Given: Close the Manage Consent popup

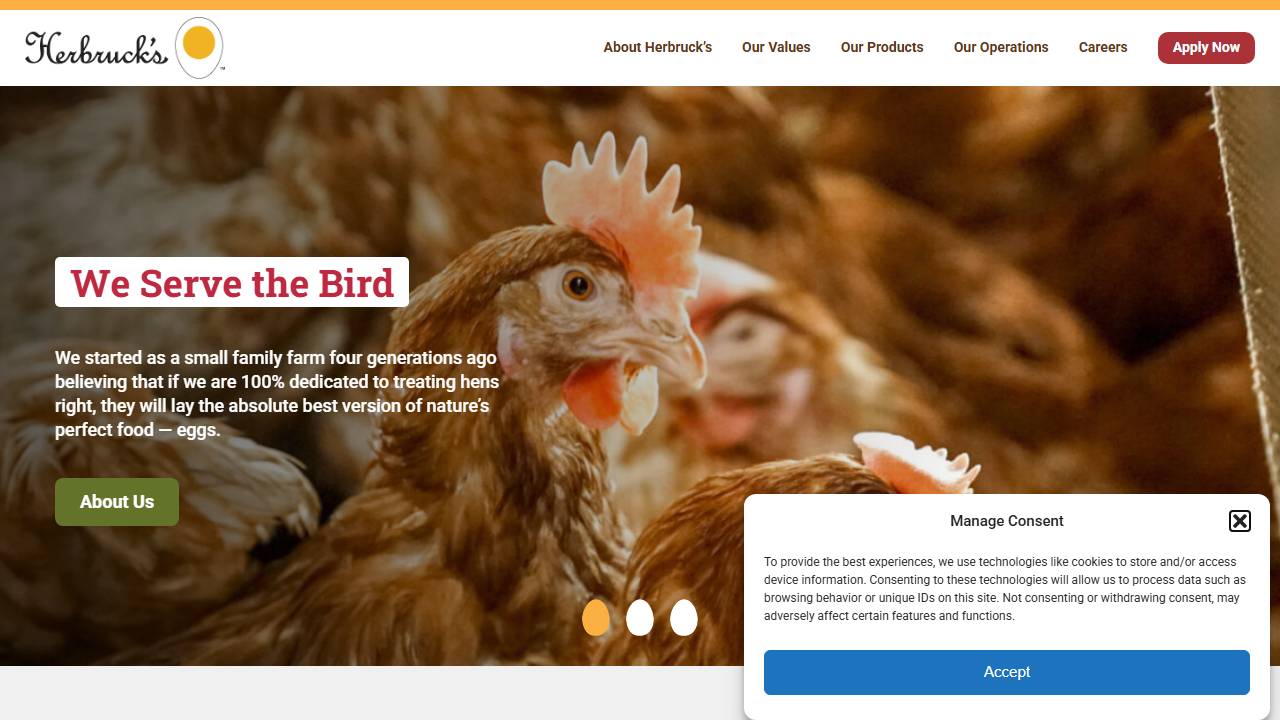Looking at the screenshot, I should click(x=1240, y=520).
